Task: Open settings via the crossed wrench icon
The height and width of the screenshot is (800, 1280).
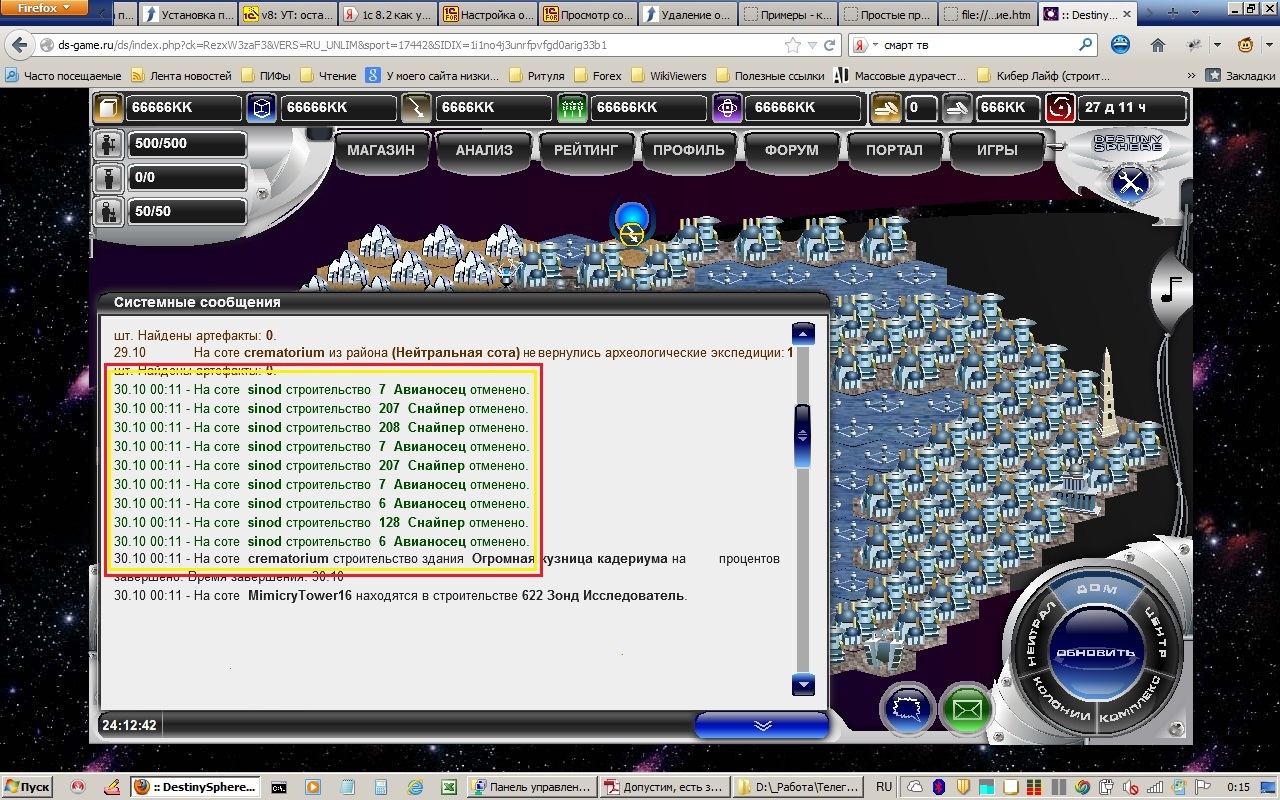Action: pyautogui.click(x=1131, y=183)
